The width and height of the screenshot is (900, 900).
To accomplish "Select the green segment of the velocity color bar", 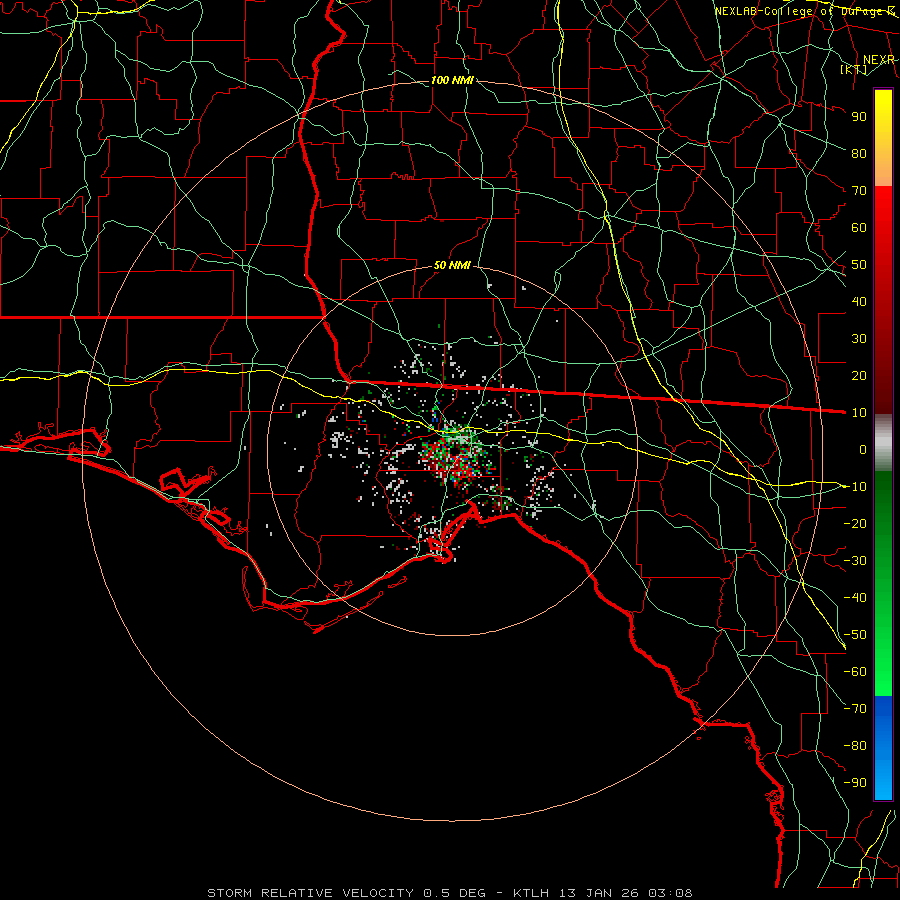I will pos(883,584).
